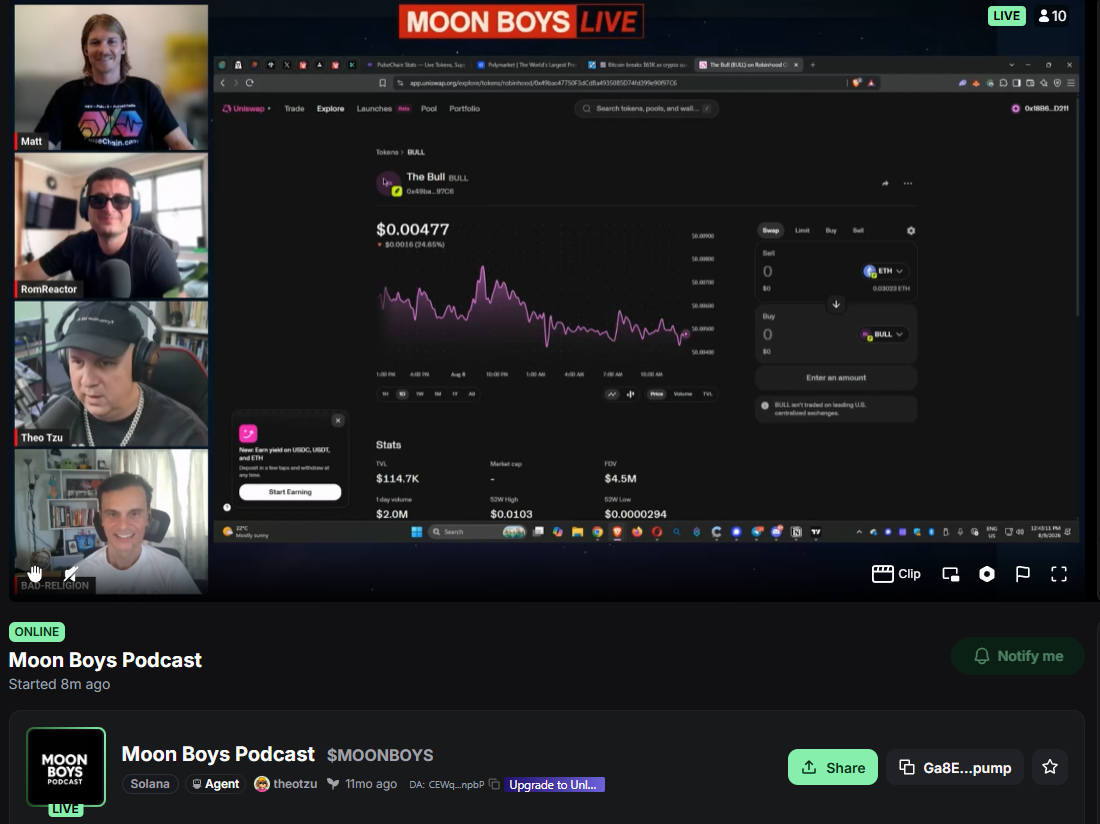1100x824 pixels.
Task: Expand the BULL token selector dropdown
Action: coord(883,335)
